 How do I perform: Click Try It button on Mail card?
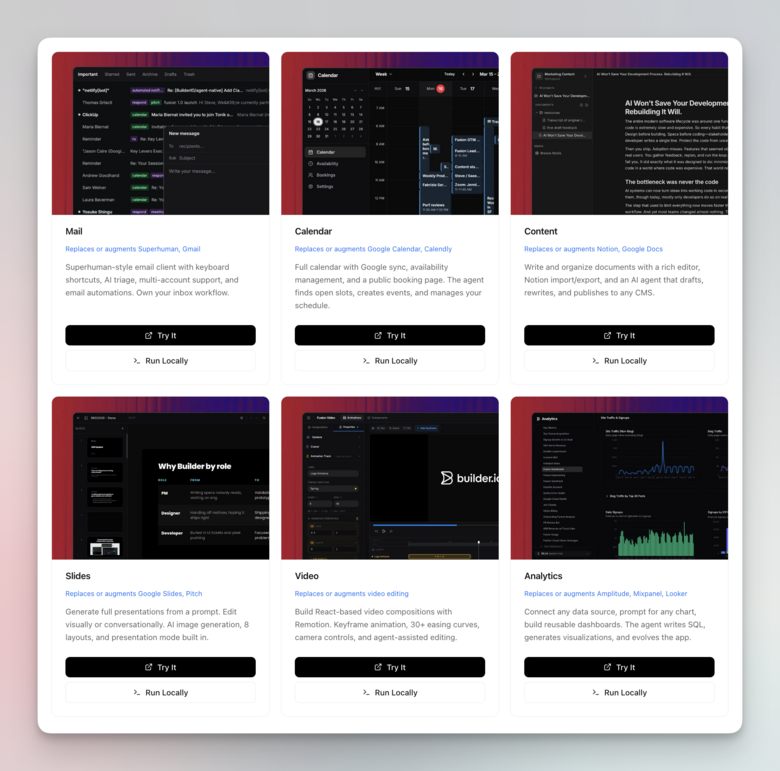160,335
